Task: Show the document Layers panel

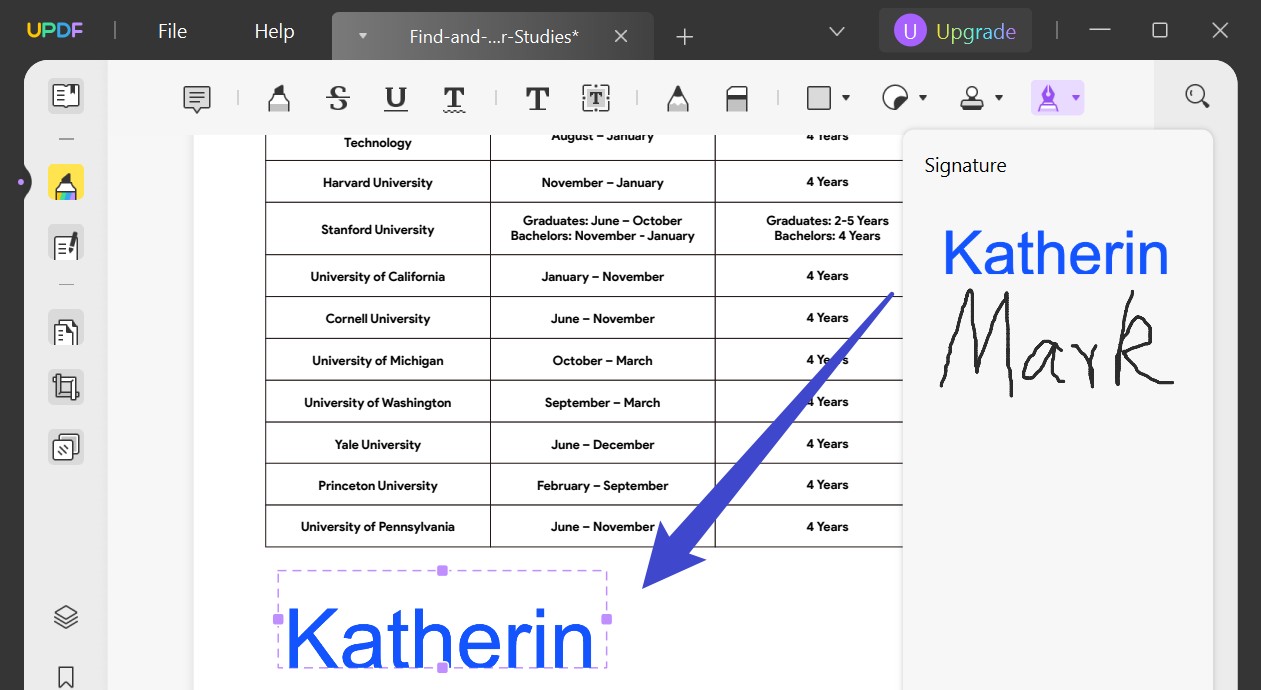Action: (x=65, y=617)
